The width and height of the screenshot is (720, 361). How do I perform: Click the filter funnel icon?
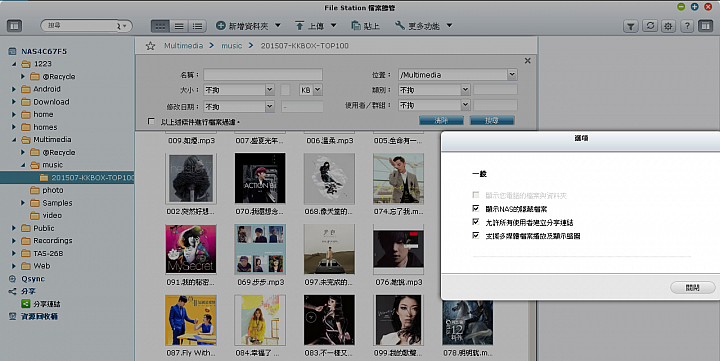(x=631, y=26)
